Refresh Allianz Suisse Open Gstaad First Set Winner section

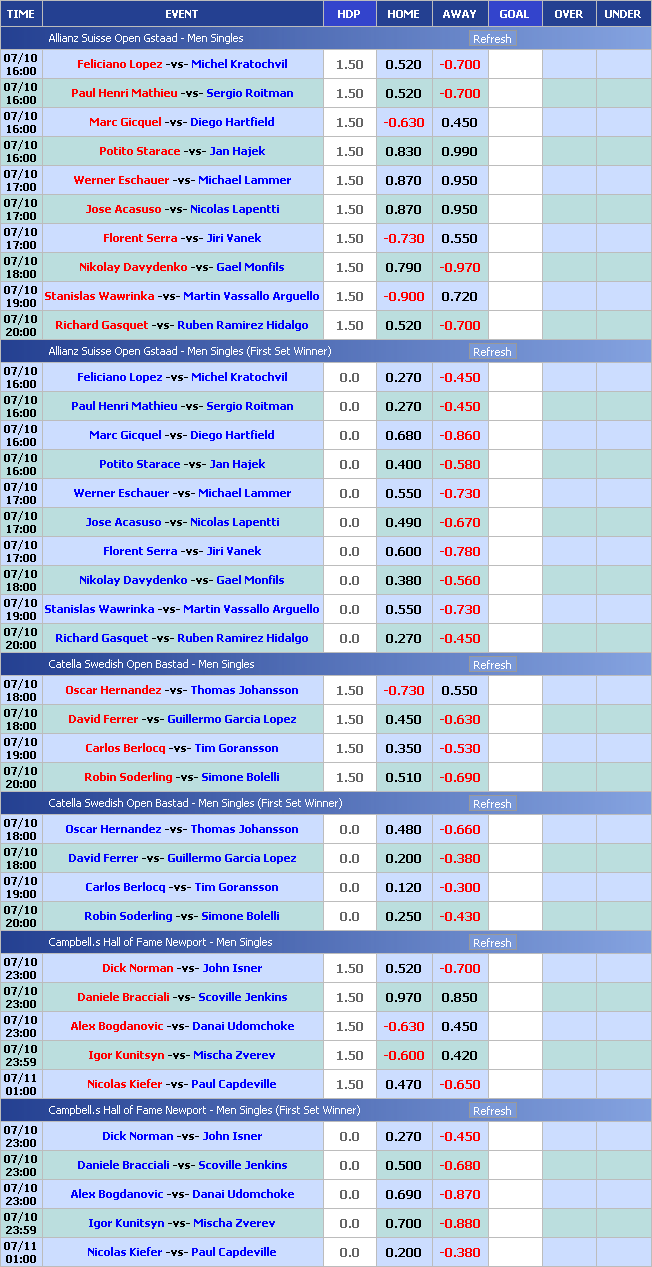[x=491, y=352]
